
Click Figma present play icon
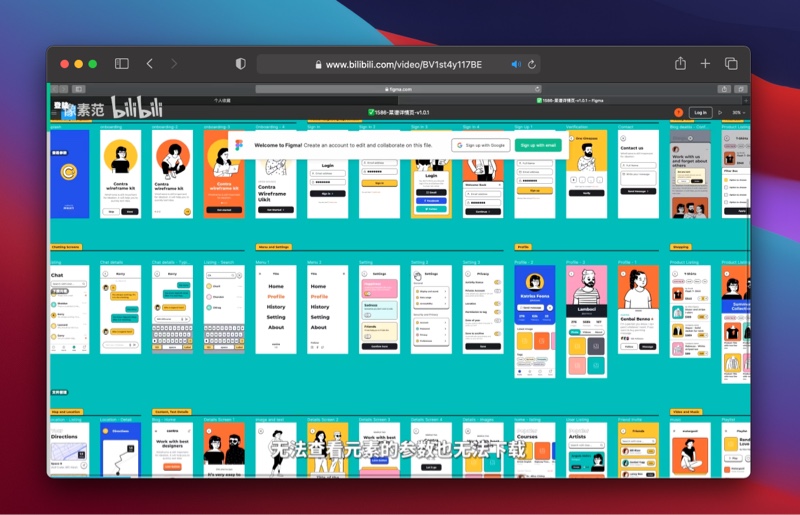(720, 112)
